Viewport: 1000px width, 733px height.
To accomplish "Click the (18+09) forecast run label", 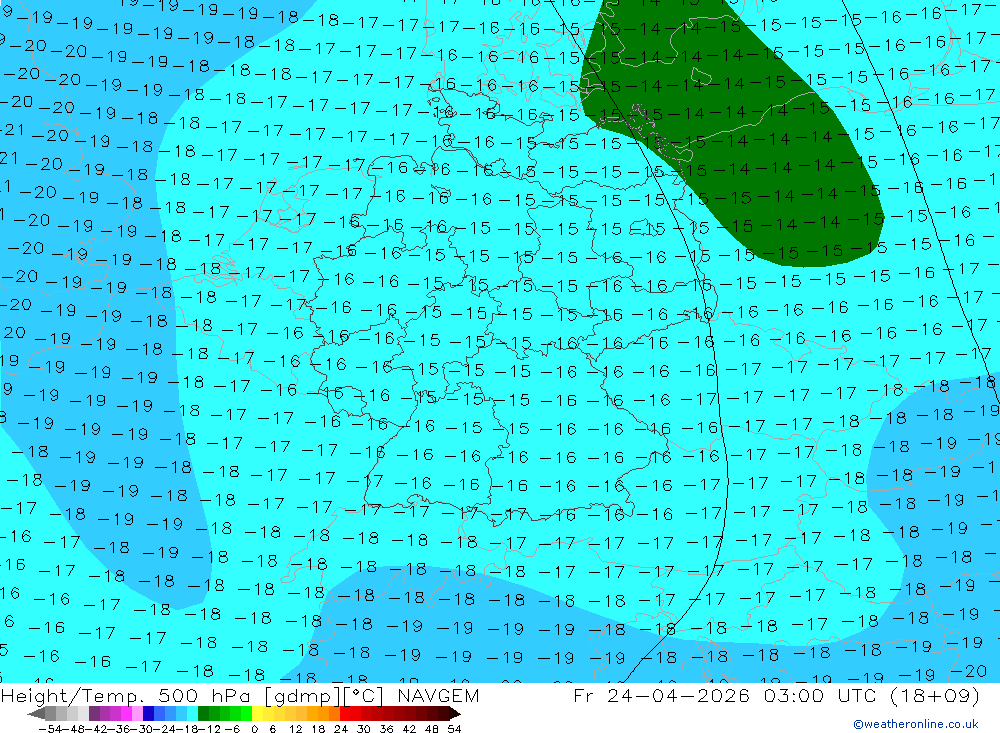I will 932,695.
